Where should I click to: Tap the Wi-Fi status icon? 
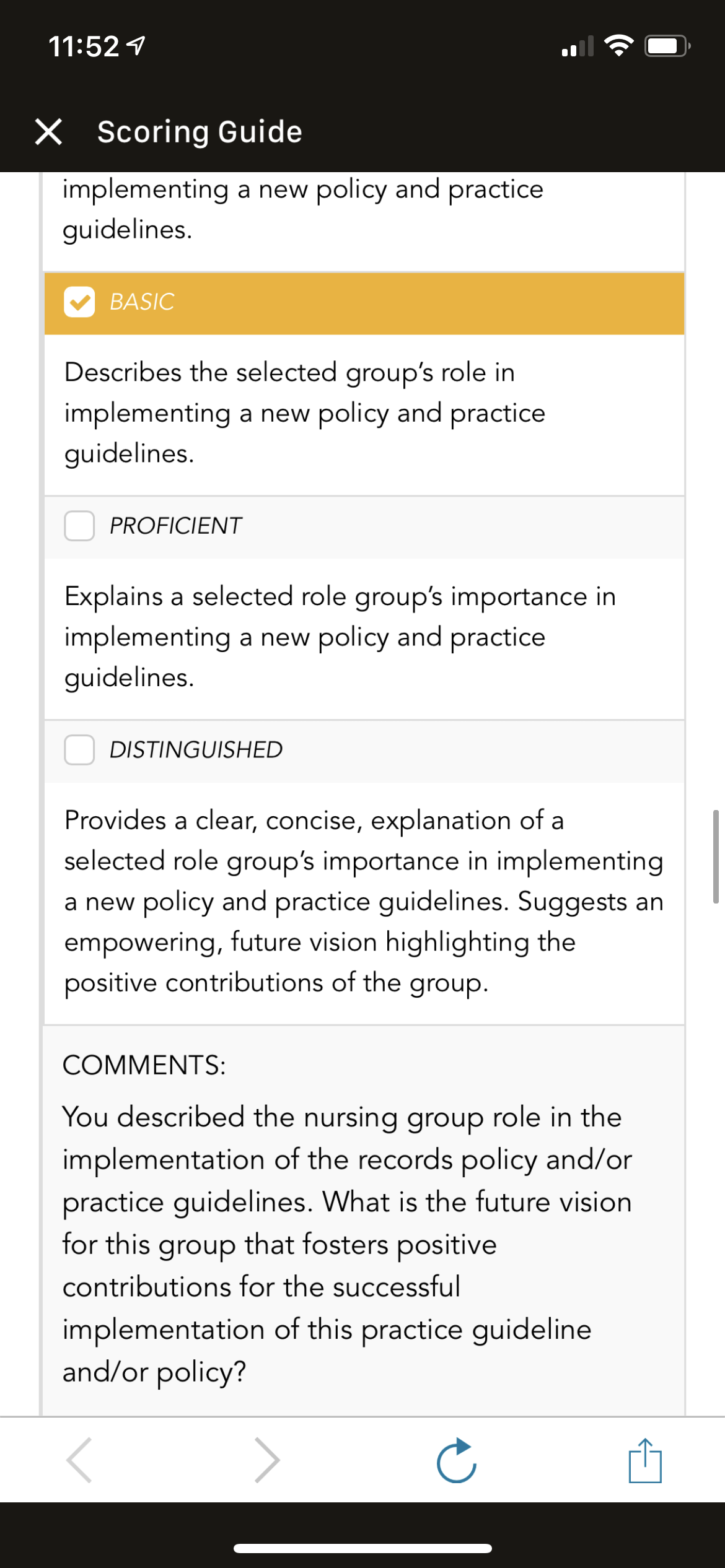coord(618,46)
